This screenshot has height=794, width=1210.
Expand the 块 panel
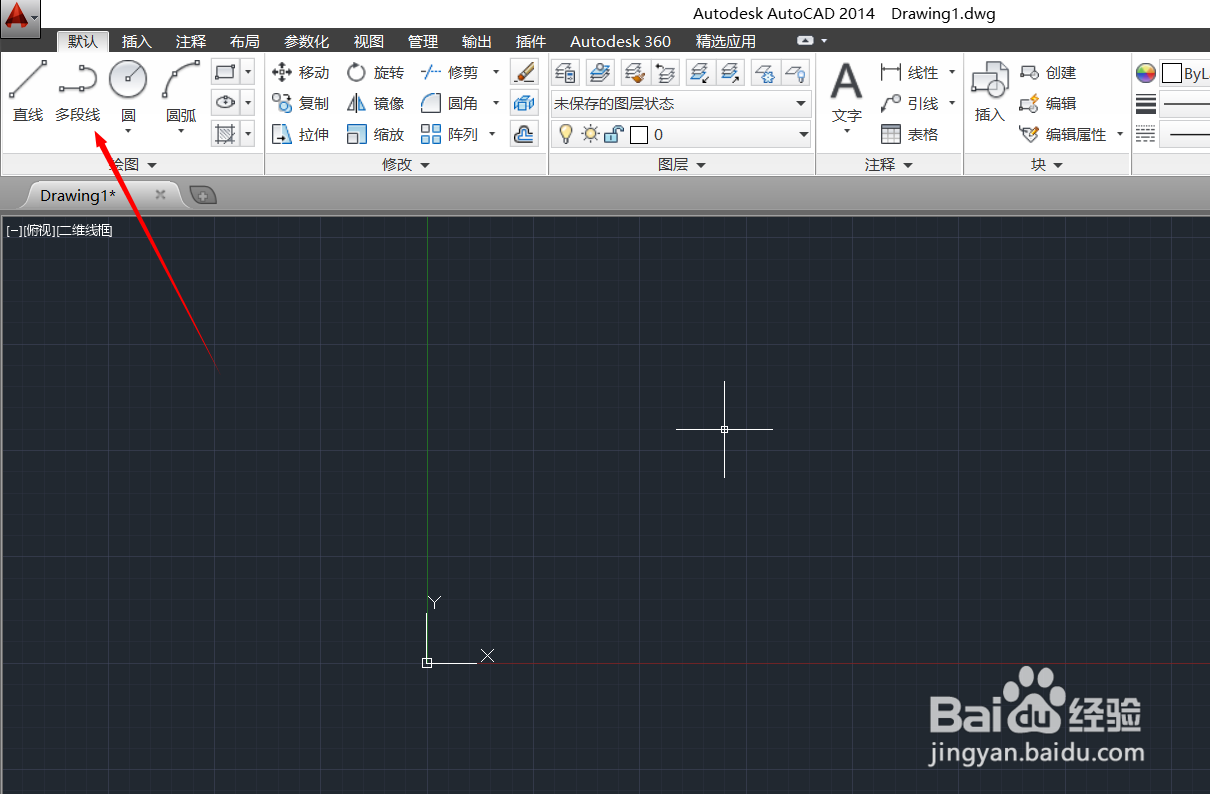tap(1047, 165)
